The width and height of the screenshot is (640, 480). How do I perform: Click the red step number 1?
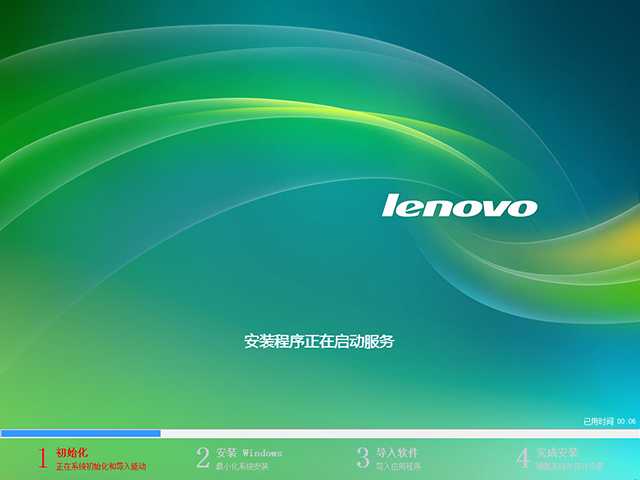[43, 458]
